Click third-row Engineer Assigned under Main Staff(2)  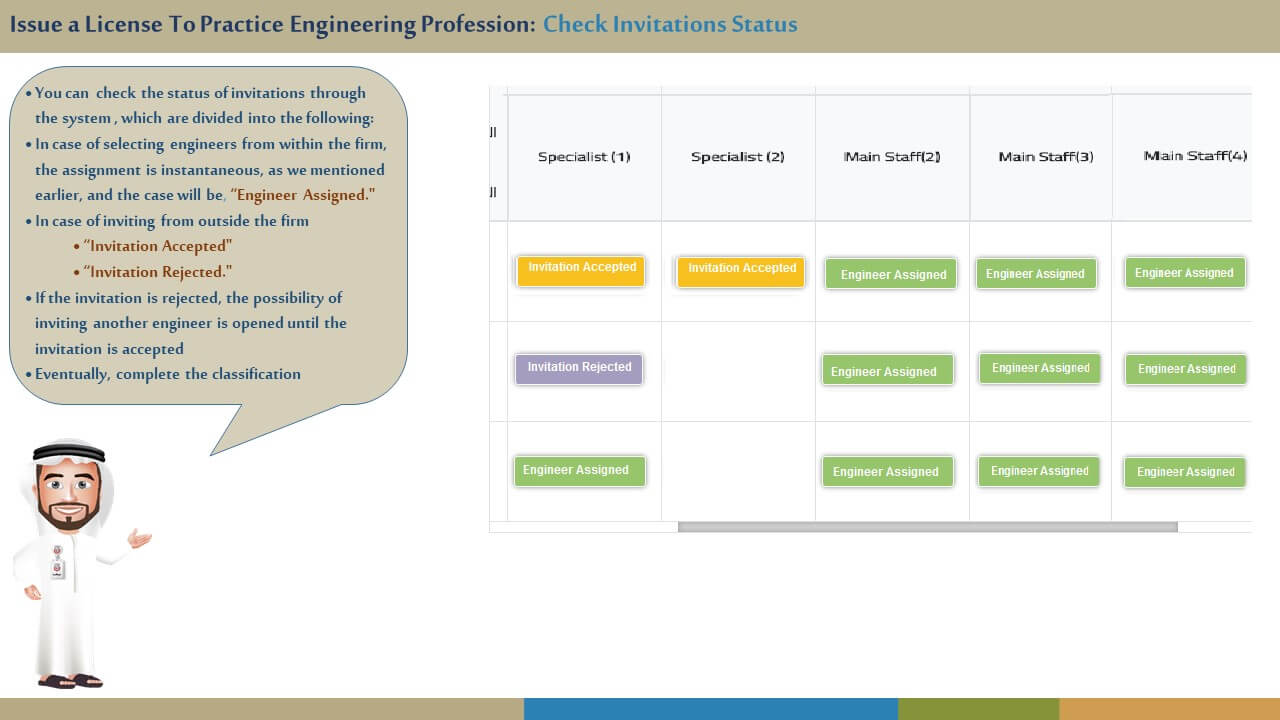tap(888, 472)
